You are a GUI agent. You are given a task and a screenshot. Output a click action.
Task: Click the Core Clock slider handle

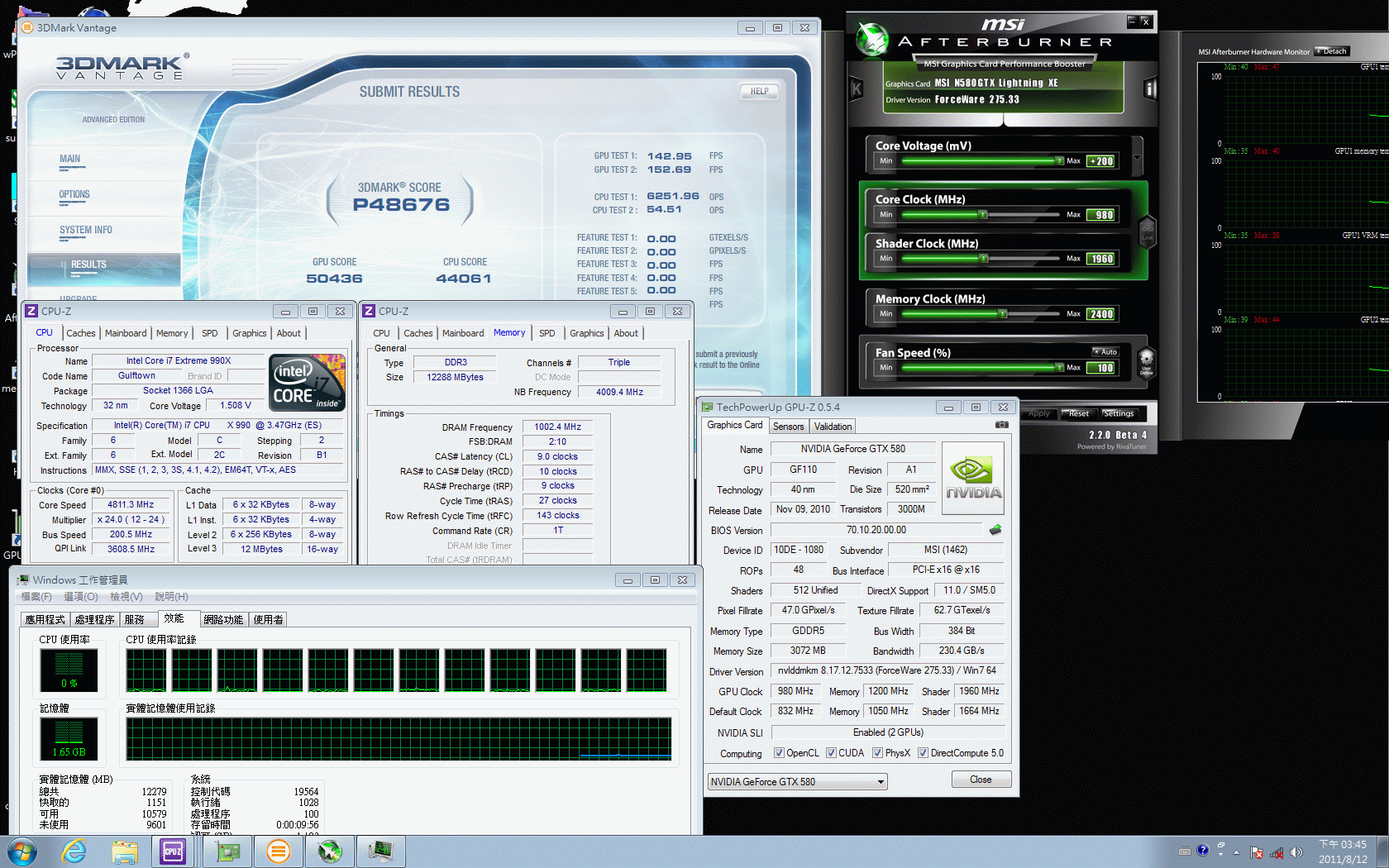[983, 214]
